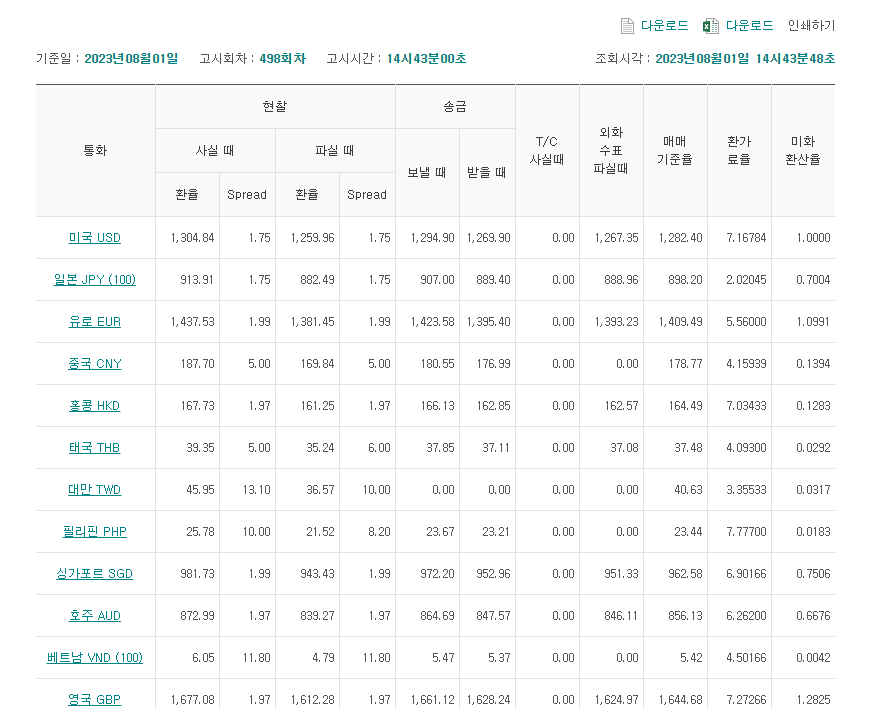Click the 받을 때 column header
889x708 pixels.
(487, 172)
